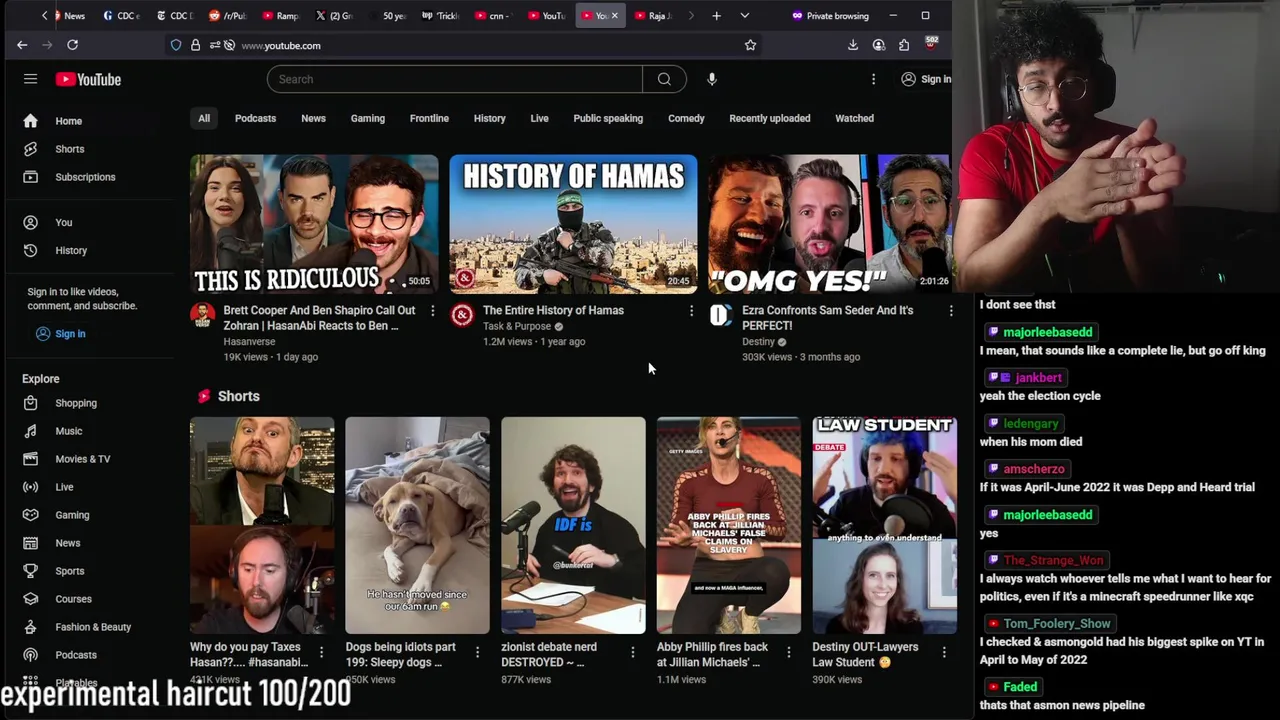The width and height of the screenshot is (1280, 720).
Task: Open options for zionist debate nerd short
Action: pos(632,652)
